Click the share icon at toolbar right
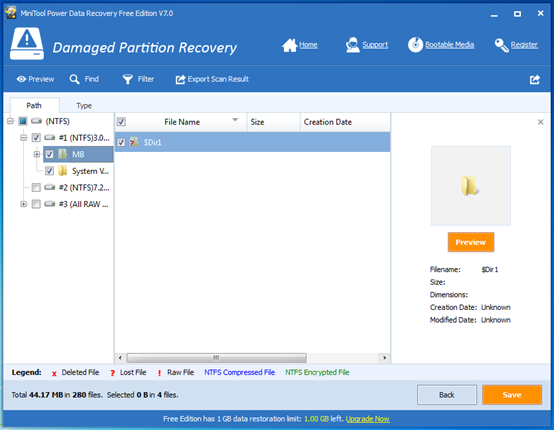This screenshot has width=554, height=430. pyautogui.click(x=535, y=79)
